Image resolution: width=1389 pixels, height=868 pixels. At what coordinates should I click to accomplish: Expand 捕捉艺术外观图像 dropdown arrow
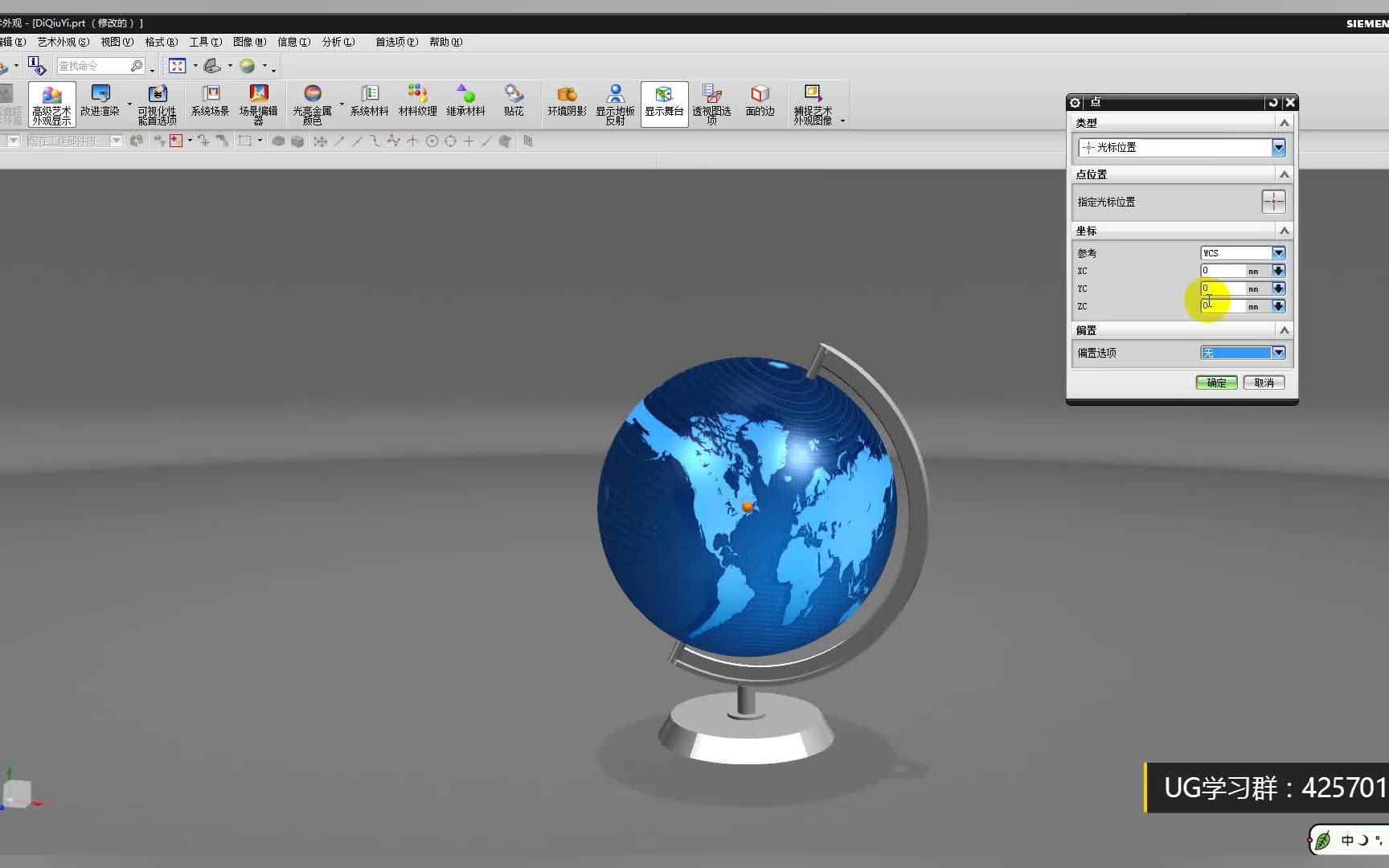tap(842, 121)
